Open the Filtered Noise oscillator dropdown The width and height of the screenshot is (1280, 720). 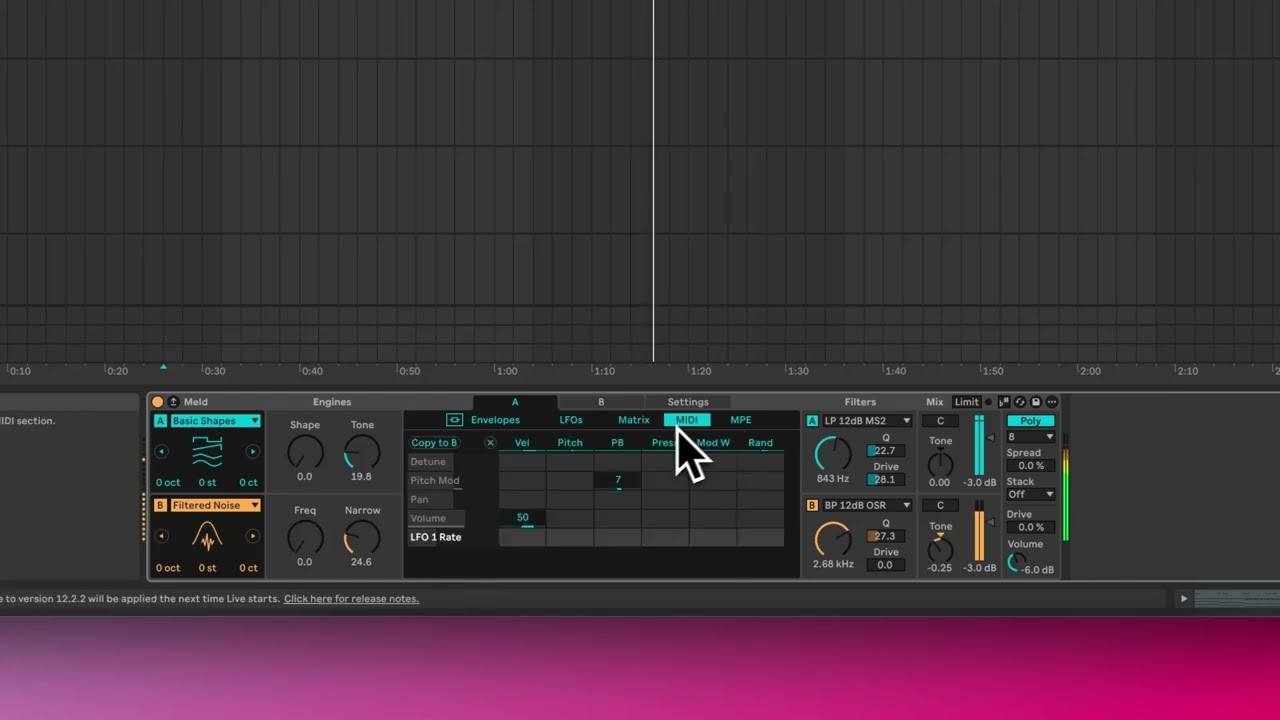point(215,505)
